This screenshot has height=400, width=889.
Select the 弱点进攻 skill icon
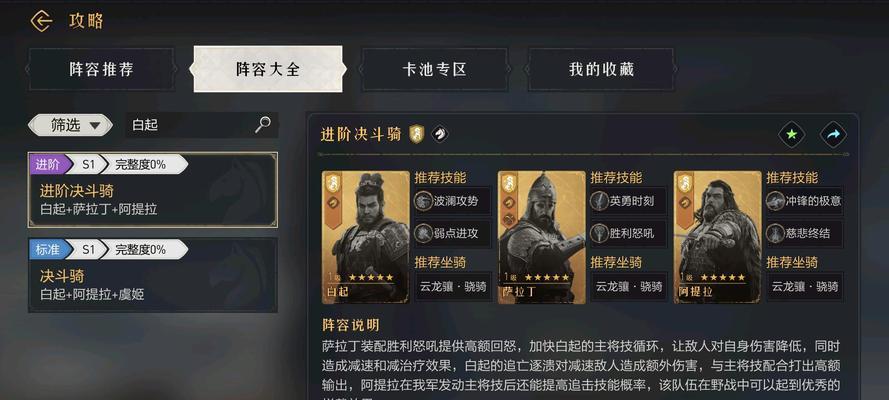(424, 233)
